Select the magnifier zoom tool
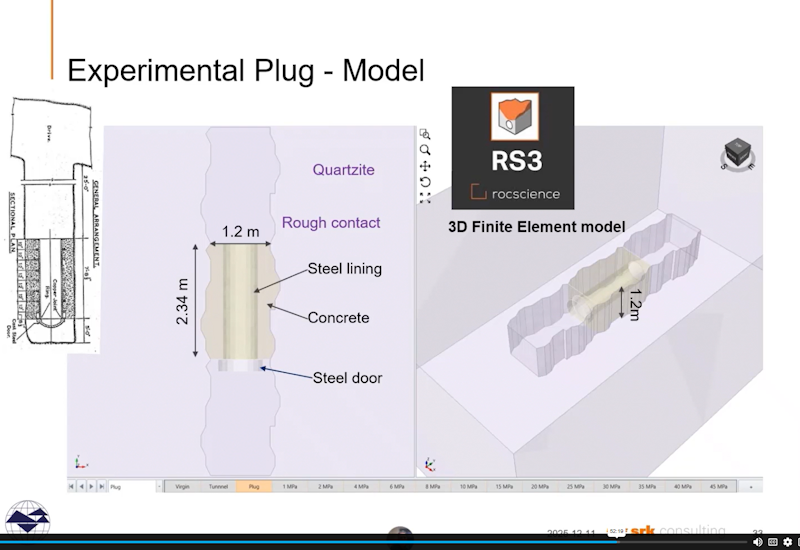The width and height of the screenshot is (800, 550). click(425, 150)
